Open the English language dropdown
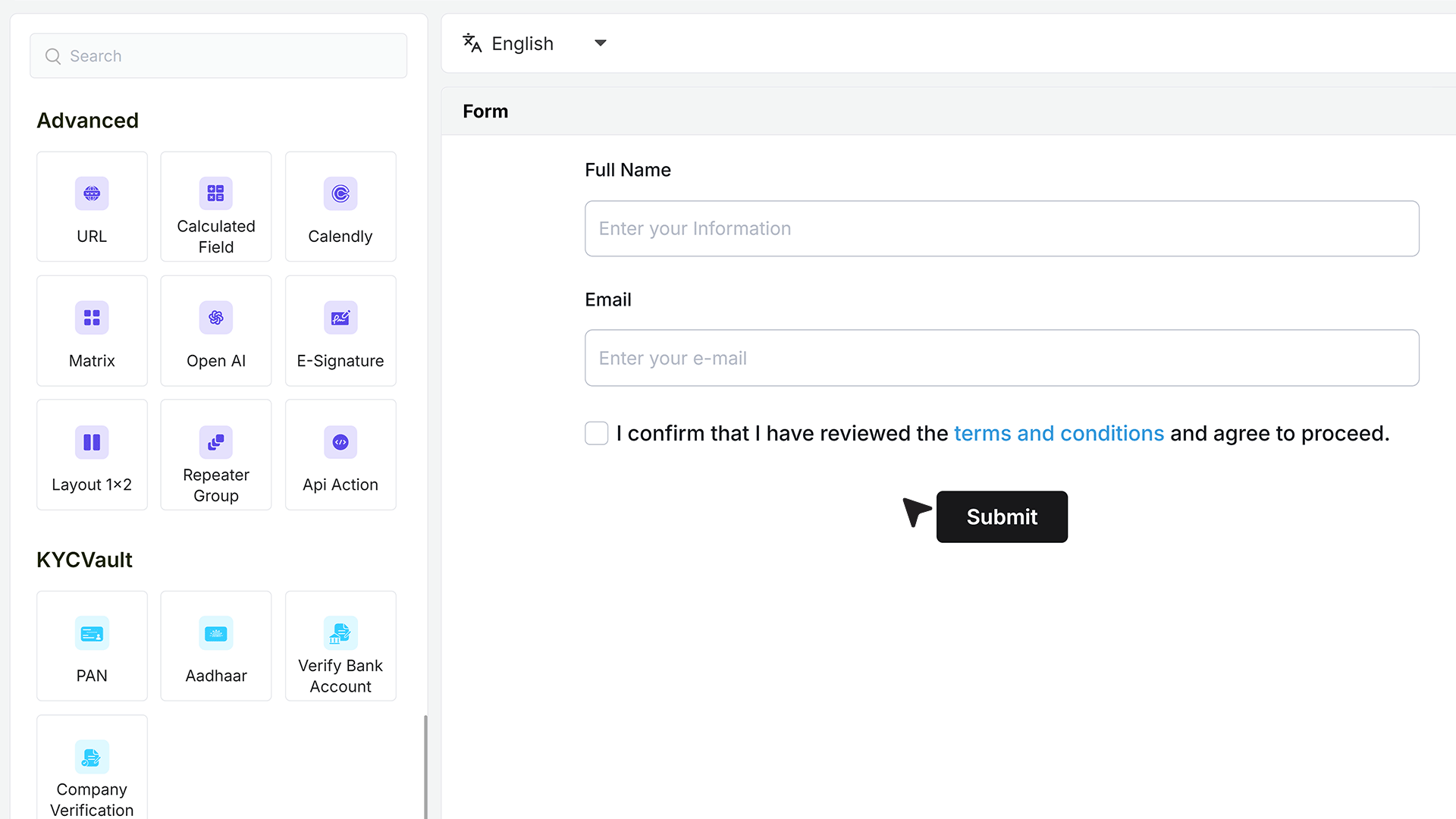This screenshot has width=1456, height=819. [535, 43]
